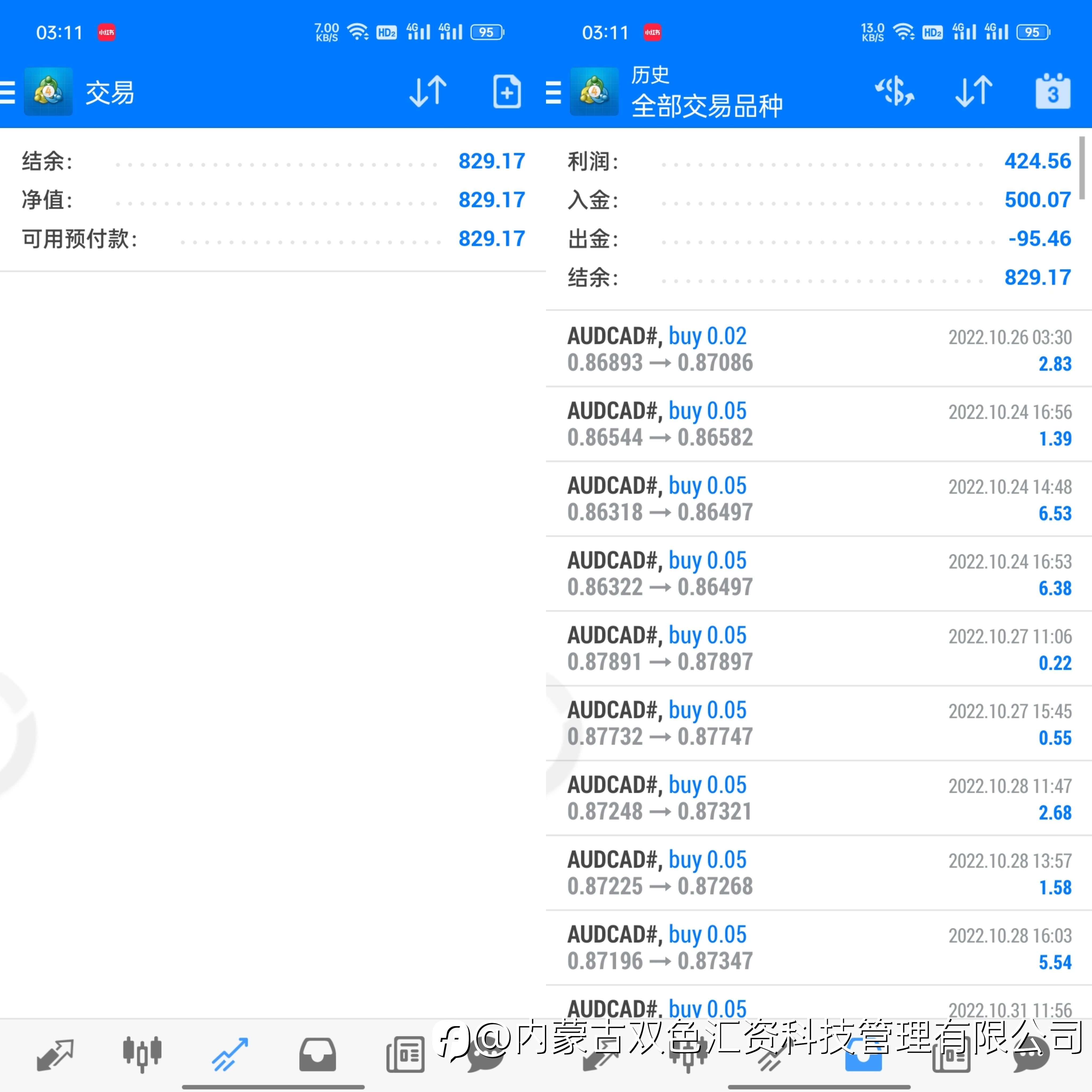Open AUDCAD# trade dated 2022.10.27 15:45
Screen dimensions: 1092x1092
pyautogui.click(x=819, y=724)
